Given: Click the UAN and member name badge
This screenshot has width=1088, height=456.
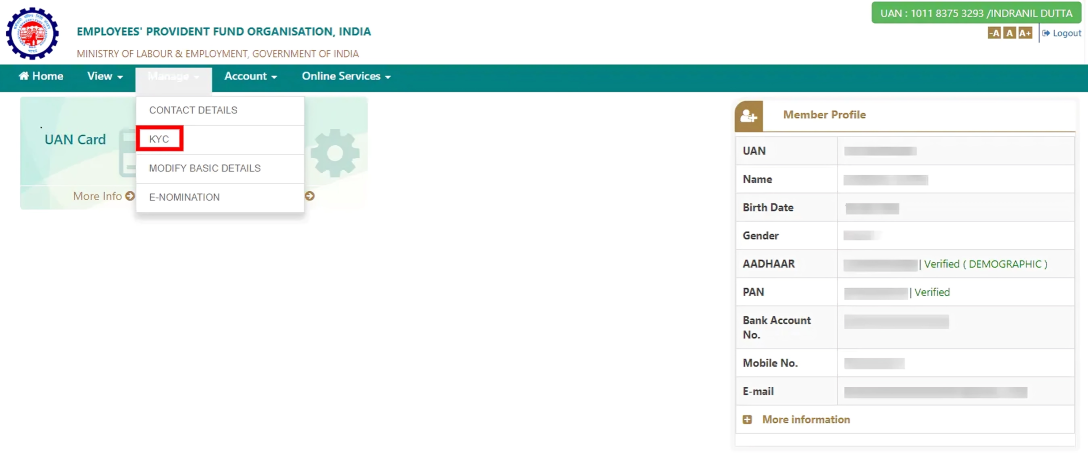Looking at the screenshot, I should click(977, 13).
